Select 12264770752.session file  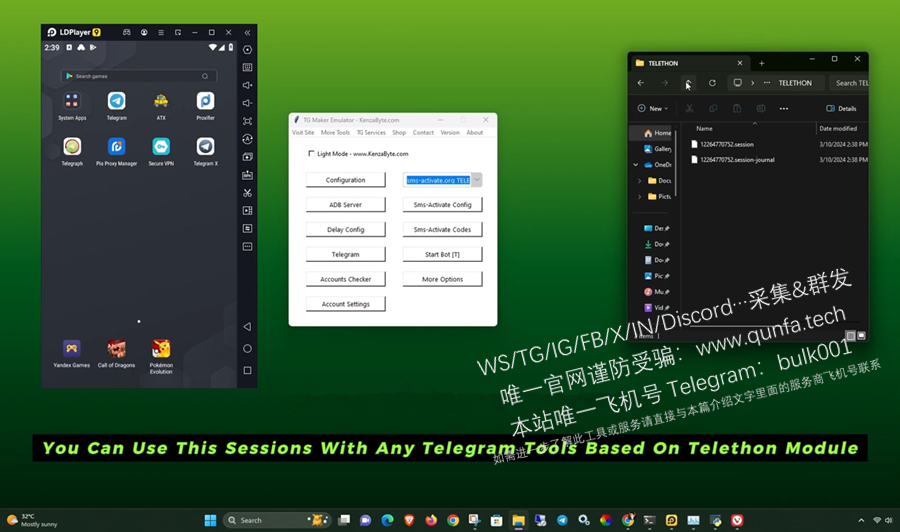click(x=727, y=145)
